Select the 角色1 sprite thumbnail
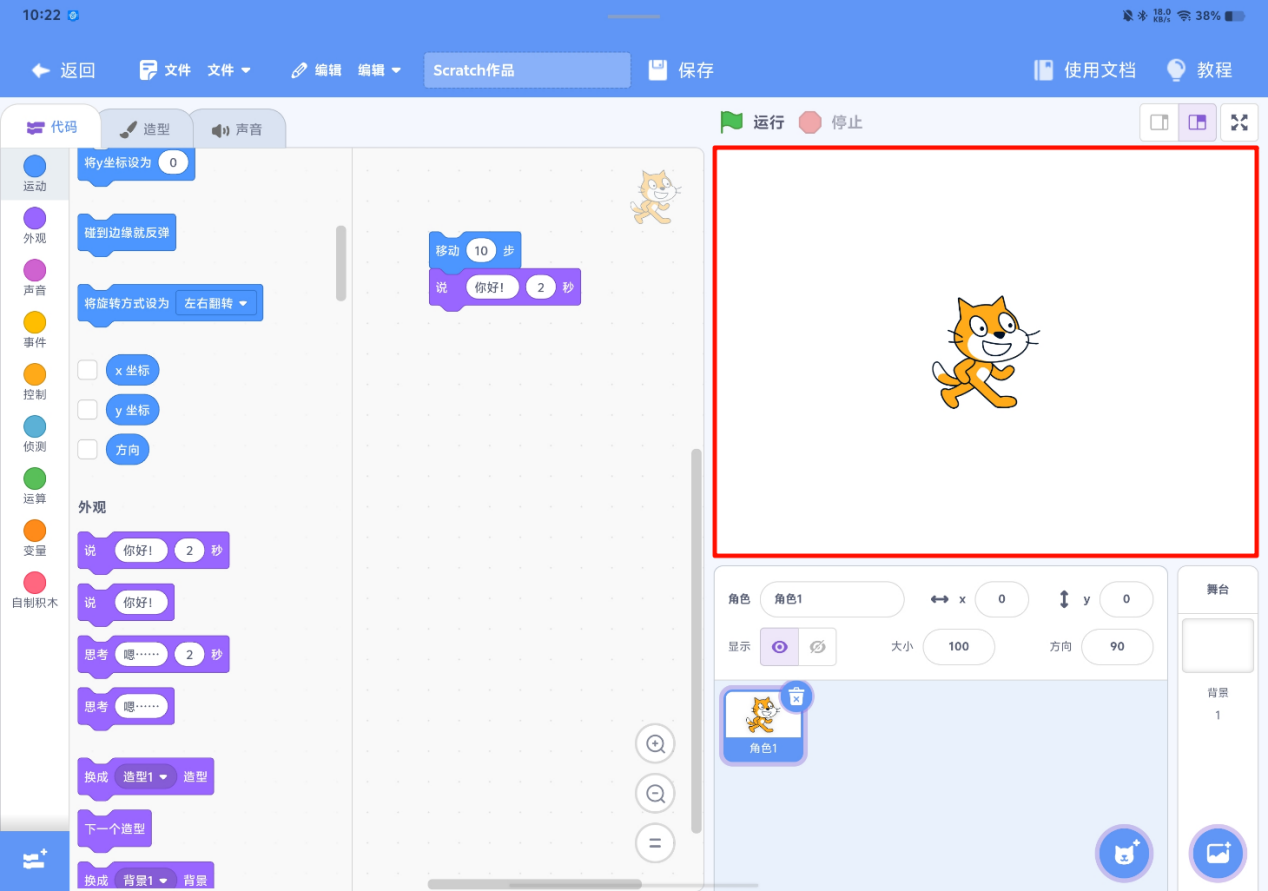Screen dimensions: 1268x891 click(762, 722)
